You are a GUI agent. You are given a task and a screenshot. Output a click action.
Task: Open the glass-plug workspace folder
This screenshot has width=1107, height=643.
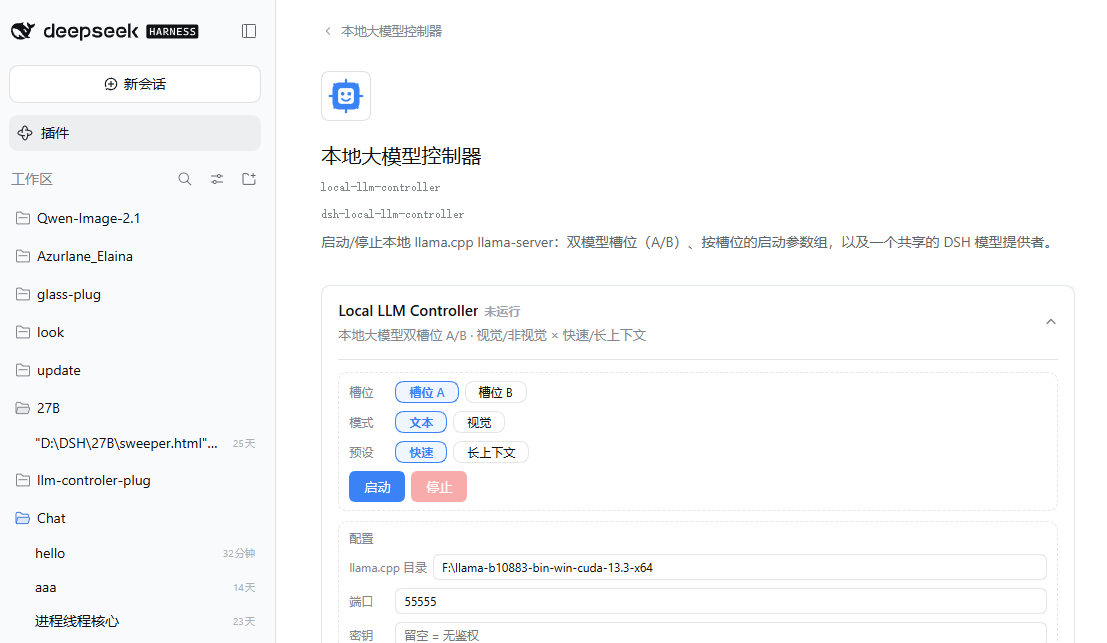[x=135, y=294]
